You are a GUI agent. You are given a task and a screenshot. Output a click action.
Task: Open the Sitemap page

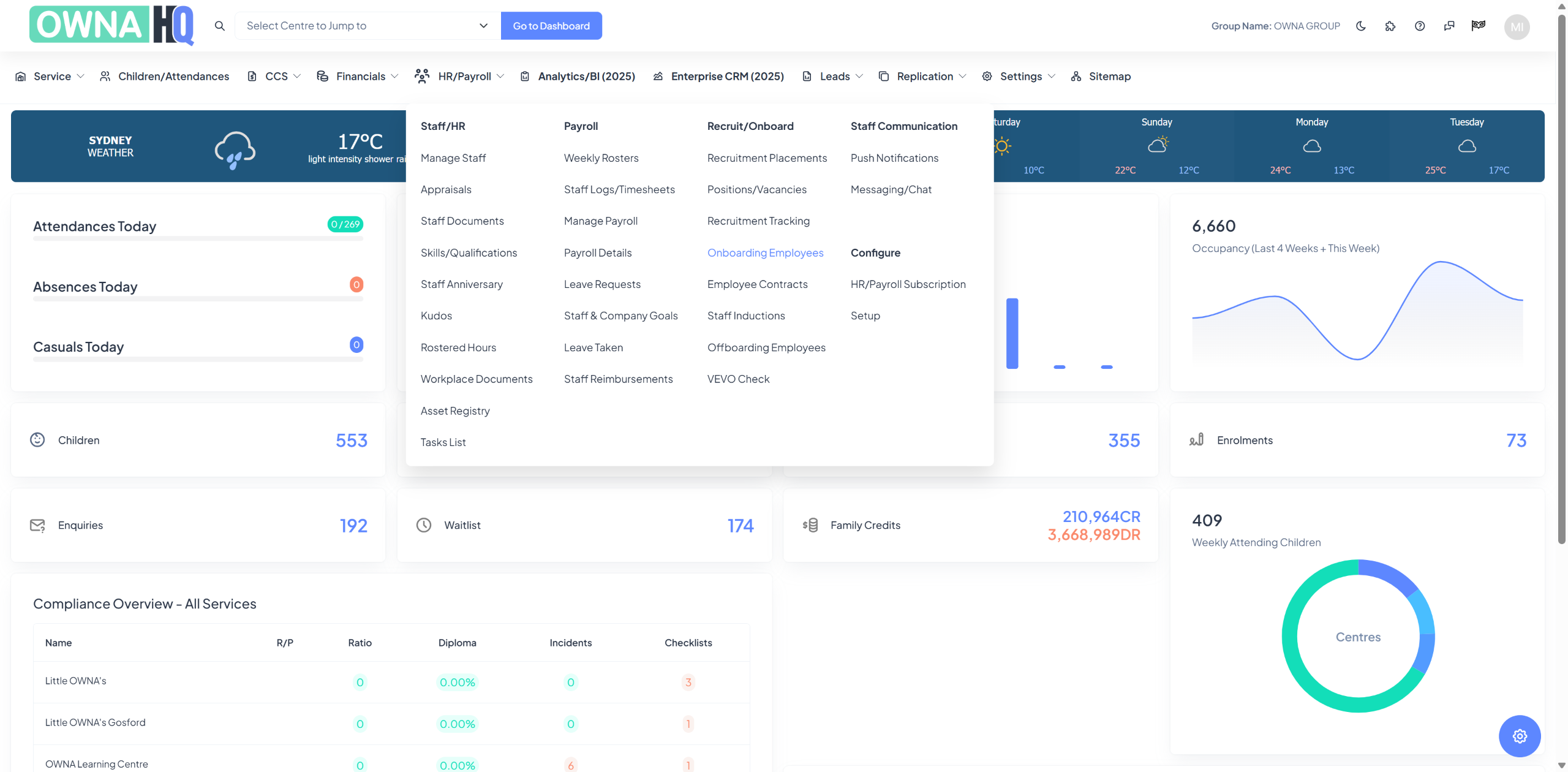(x=1109, y=77)
